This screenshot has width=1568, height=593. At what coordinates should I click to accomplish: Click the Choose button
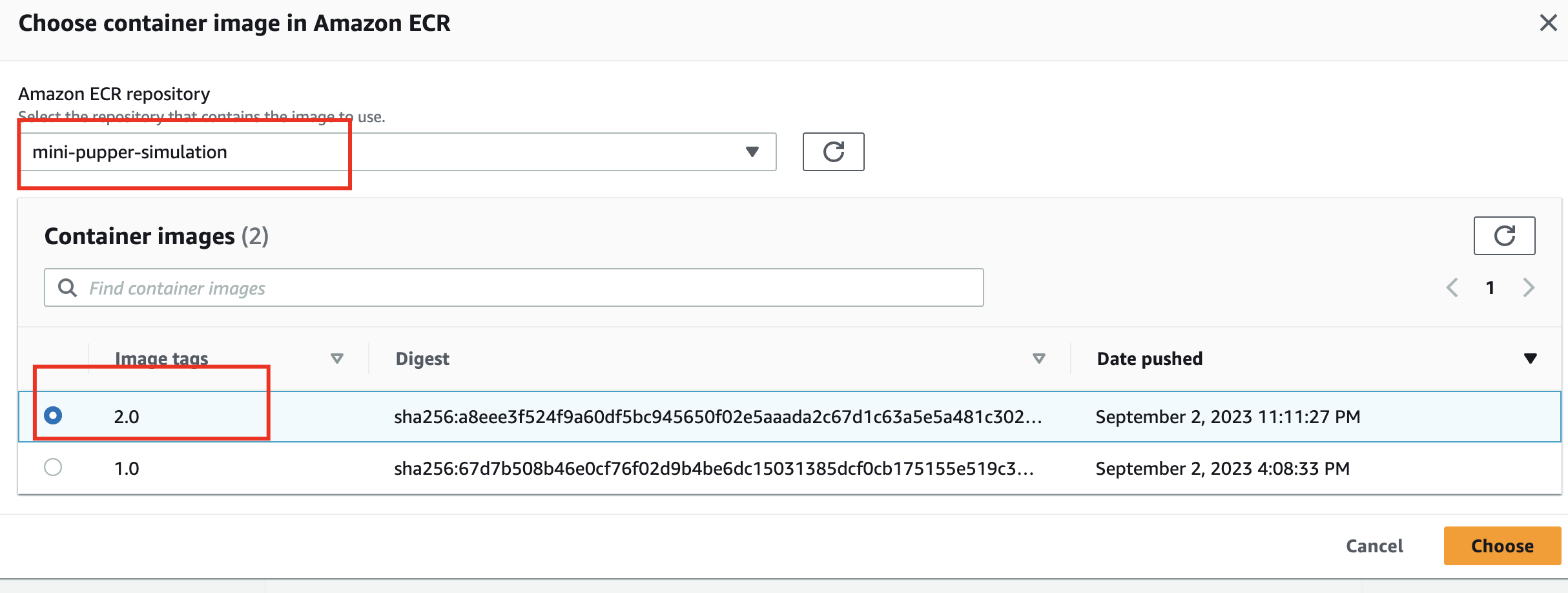[x=1502, y=546]
